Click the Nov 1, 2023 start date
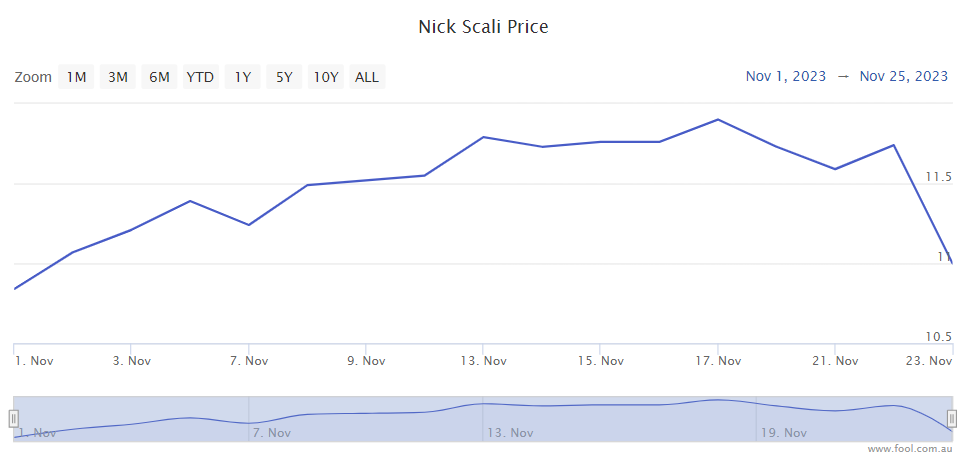The height and width of the screenshot is (462, 973). [x=786, y=76]
